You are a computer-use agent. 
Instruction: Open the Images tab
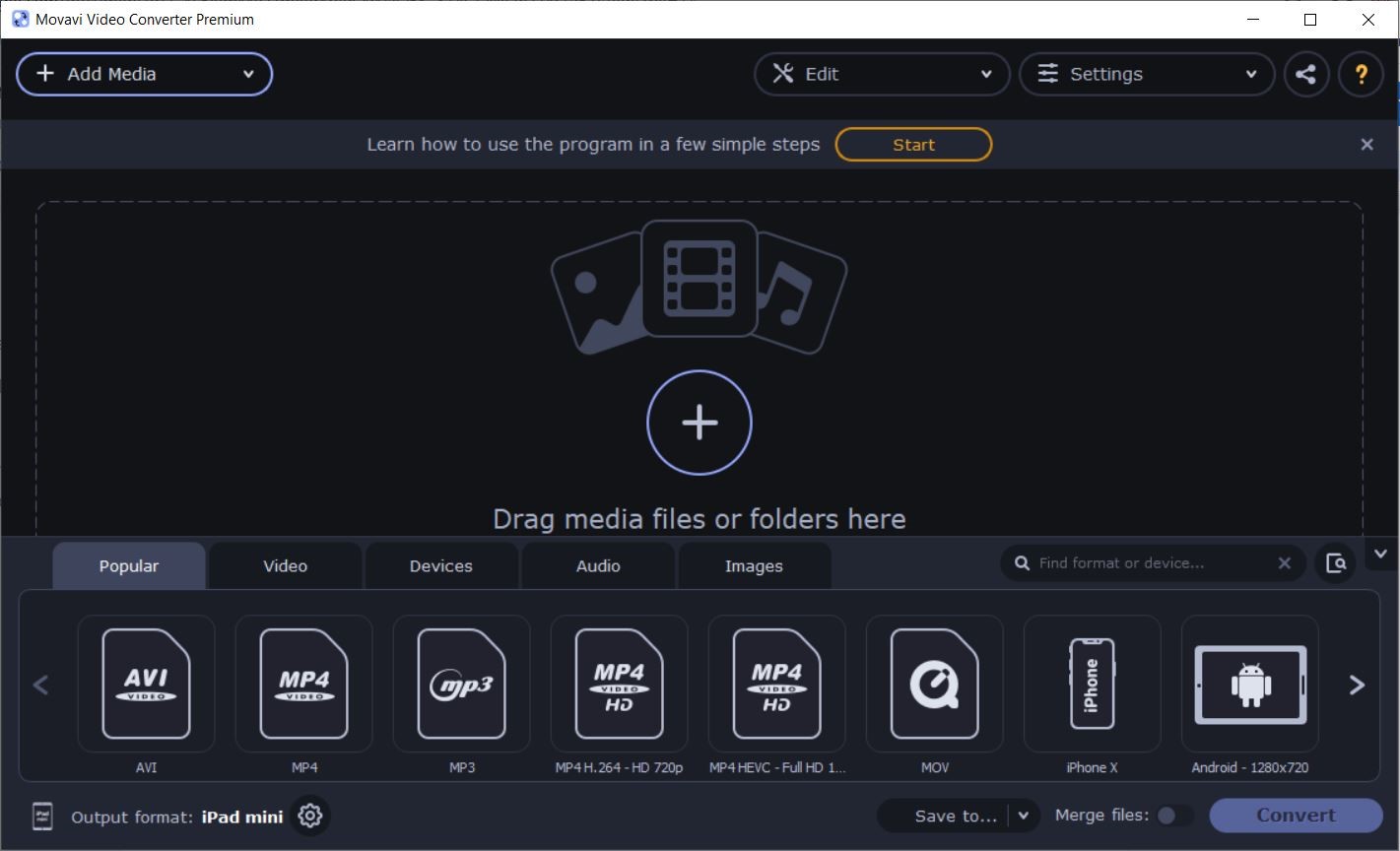754,566
